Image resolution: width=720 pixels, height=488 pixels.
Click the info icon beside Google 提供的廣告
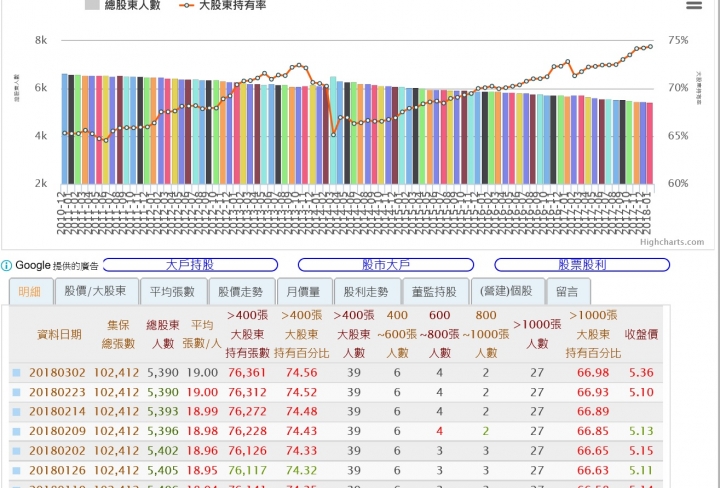6,265
